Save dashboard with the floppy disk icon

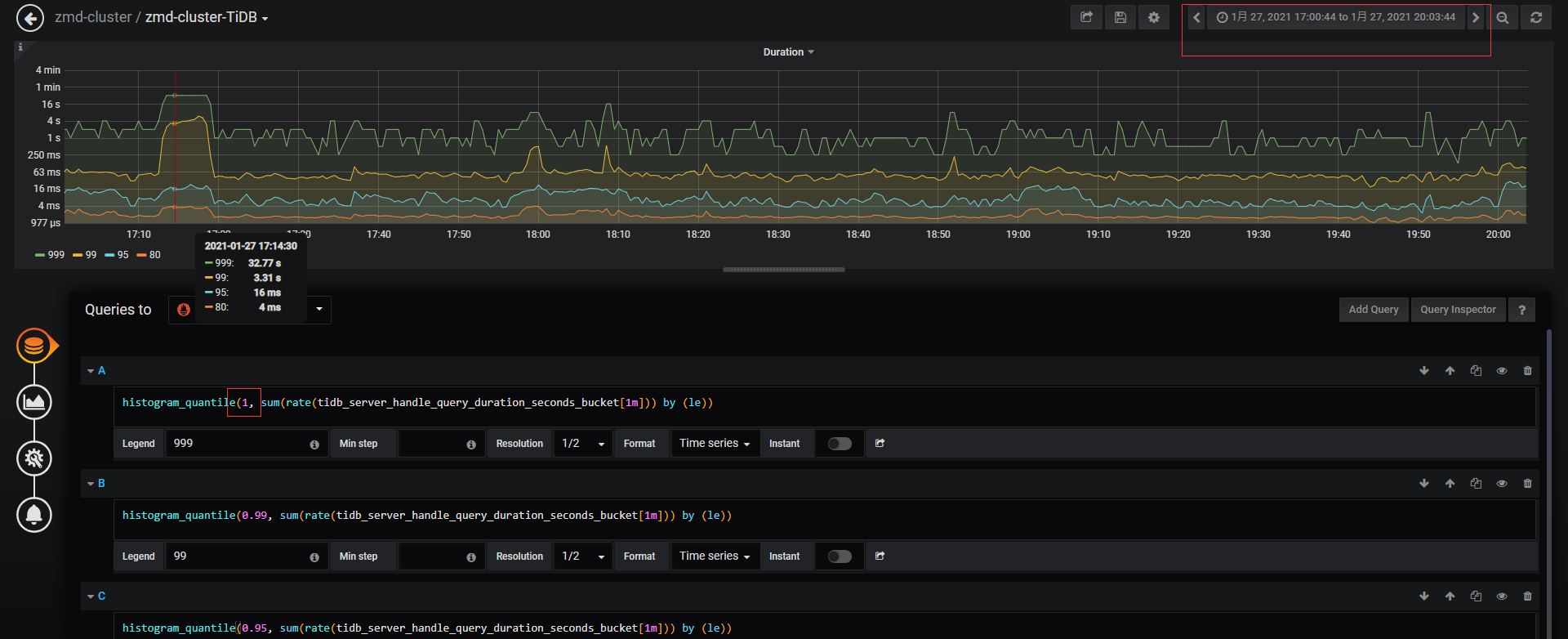click(x=1120, y=17)
